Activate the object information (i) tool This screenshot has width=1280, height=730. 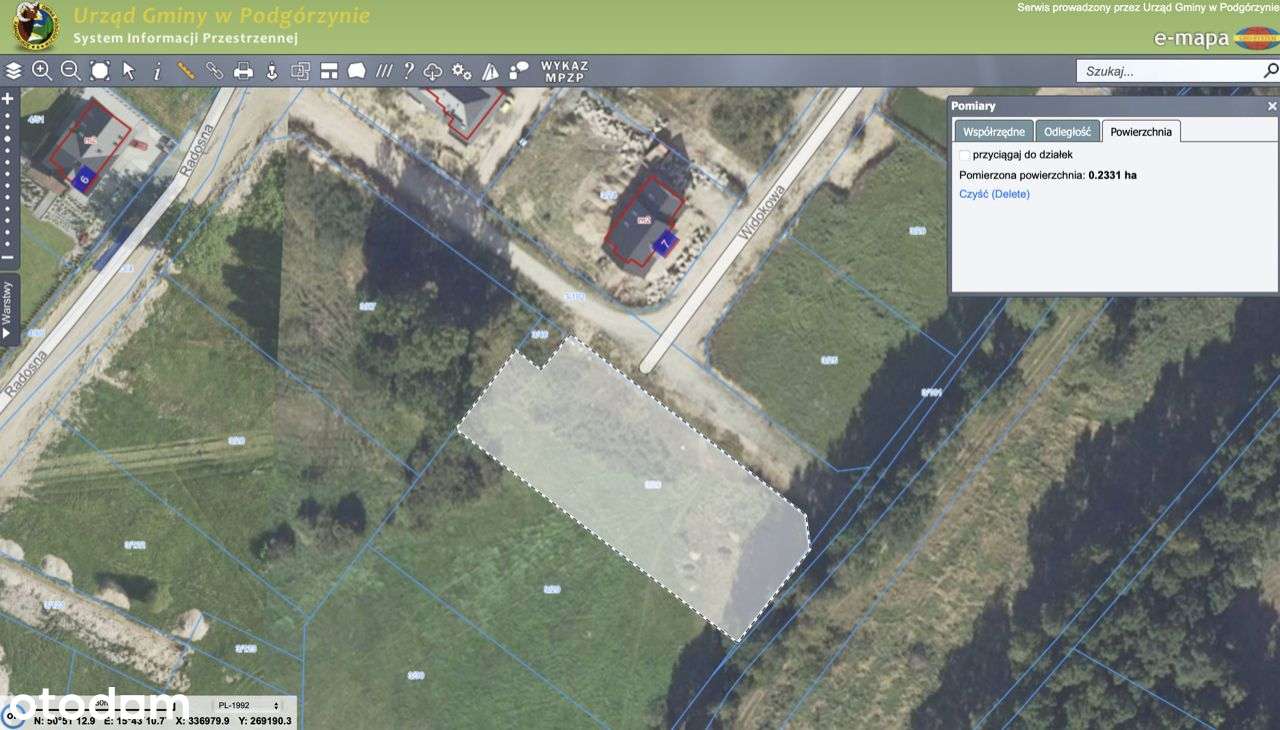tap(157, 71)
